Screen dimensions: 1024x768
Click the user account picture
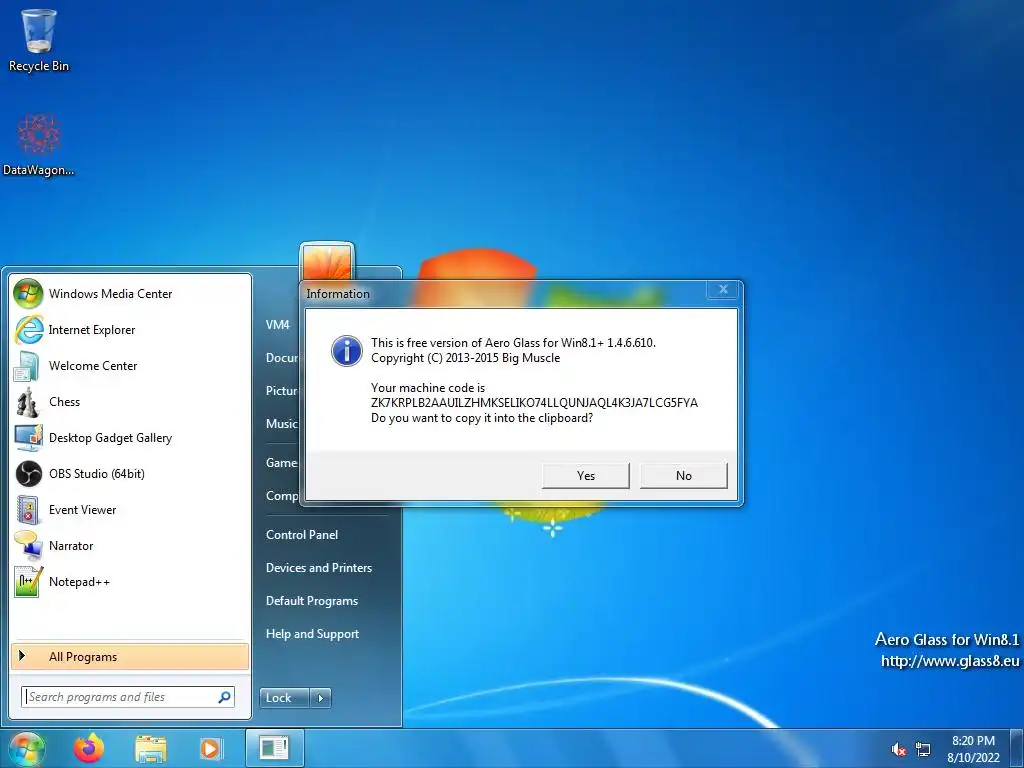point(327,263)
